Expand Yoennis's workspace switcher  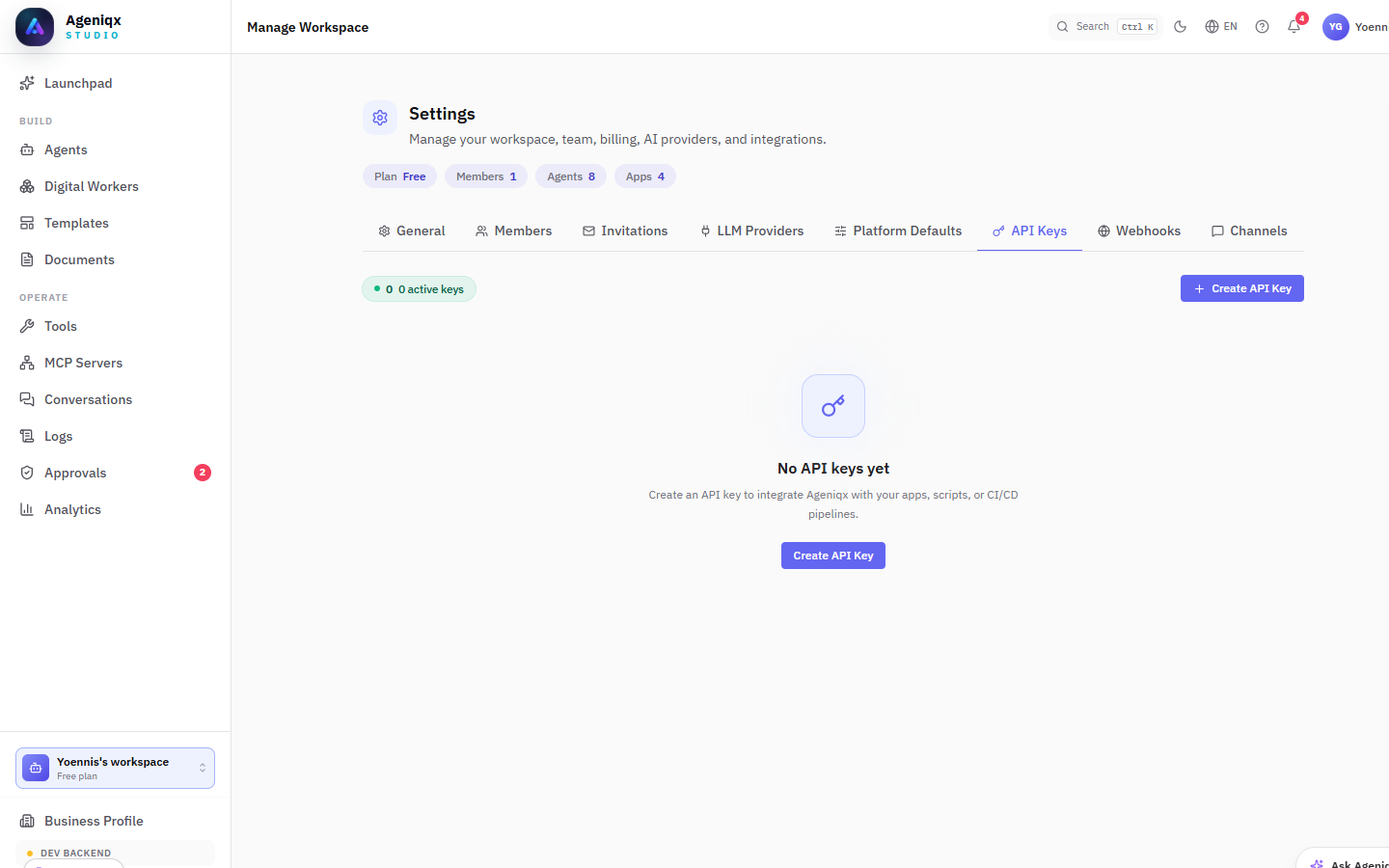[116, 769]
